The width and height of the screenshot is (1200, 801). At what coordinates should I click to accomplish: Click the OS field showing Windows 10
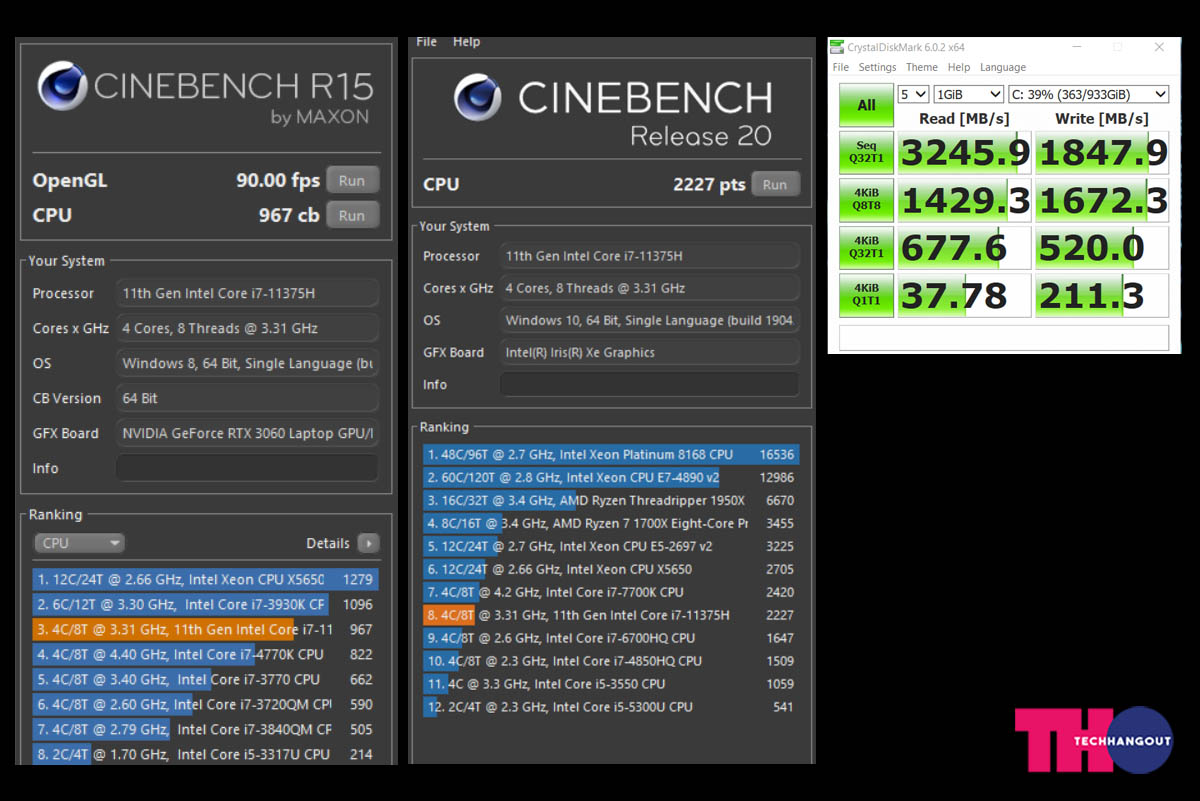(649, 320)
